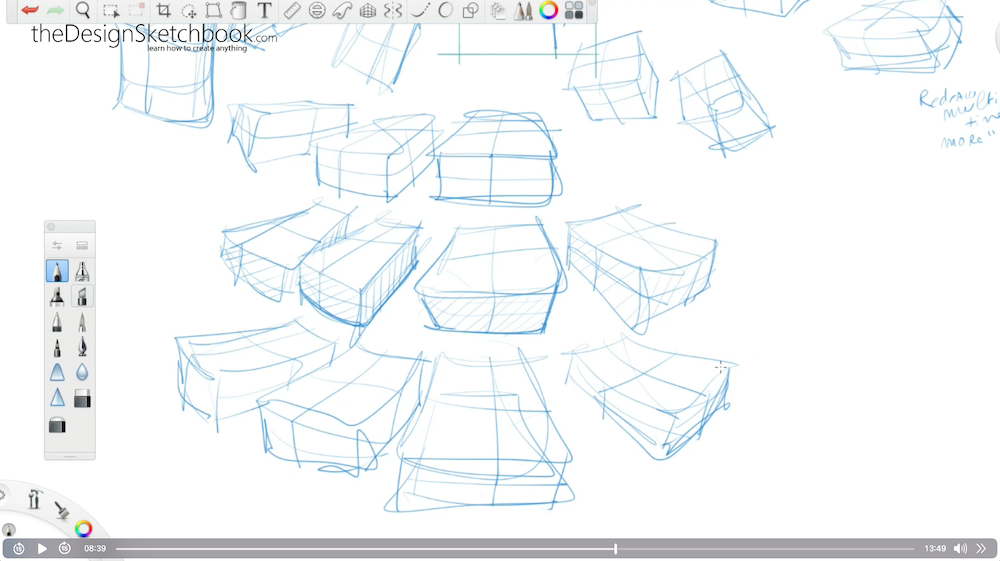Open the lagoon Brushes paintbrush icon

[62, 509]
